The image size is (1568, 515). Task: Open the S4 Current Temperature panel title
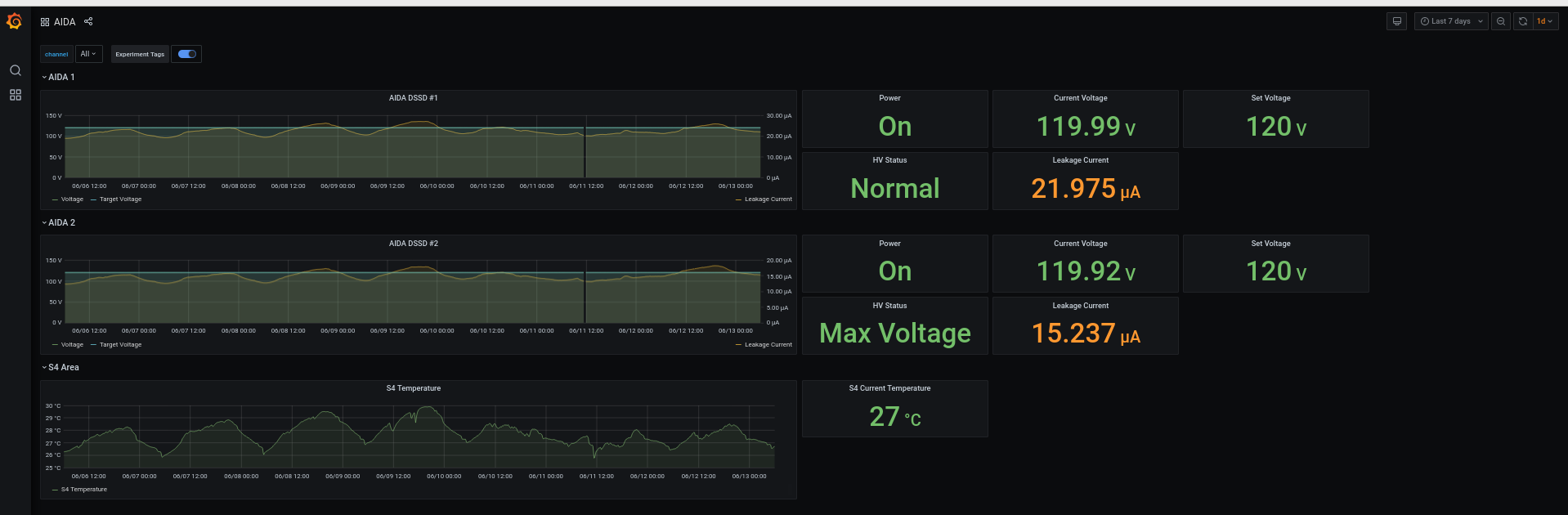point(889,388)
